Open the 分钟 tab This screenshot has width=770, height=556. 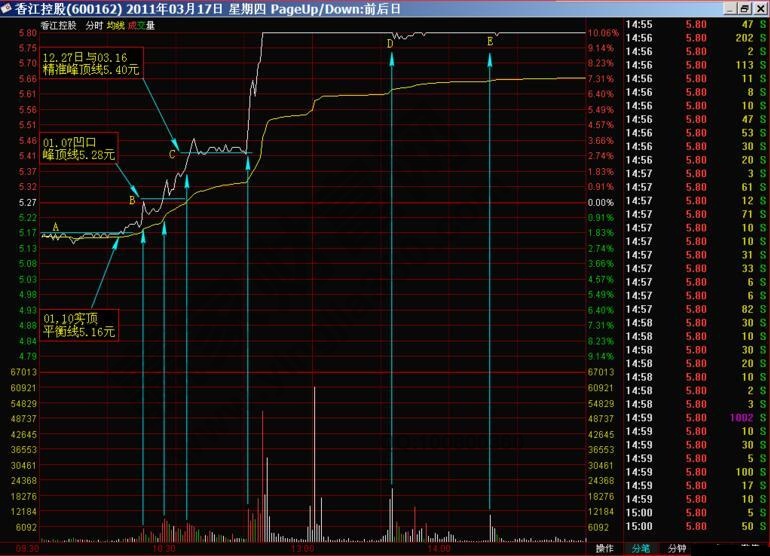pyautogui.click(x=677, y=548)
